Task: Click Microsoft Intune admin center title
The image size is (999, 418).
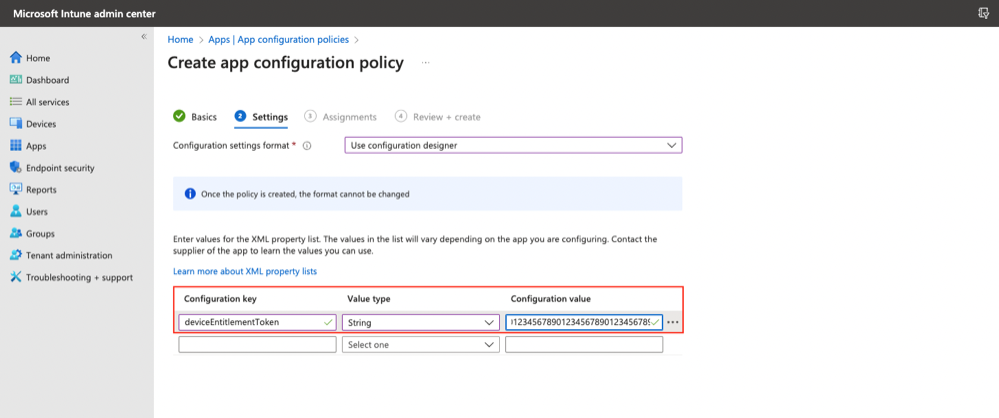Action: pos(84,13)
